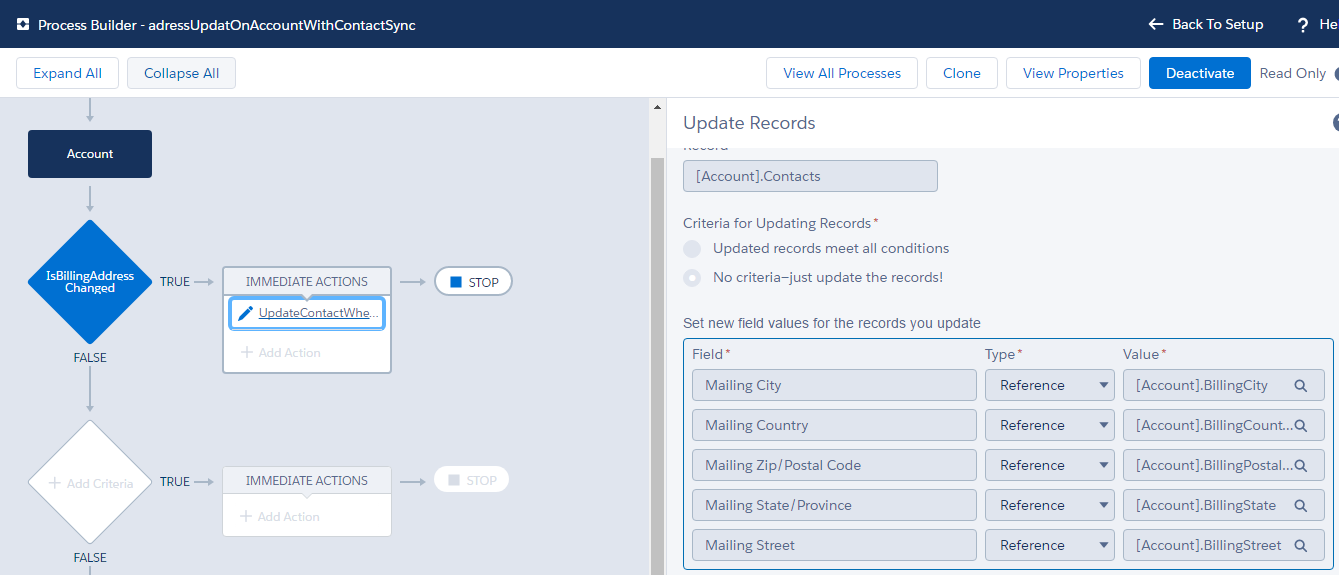The width and height of the screenshot is (1339, 575).
Task: Click the [Account].Contacts record field
Action: pos(810,176)
